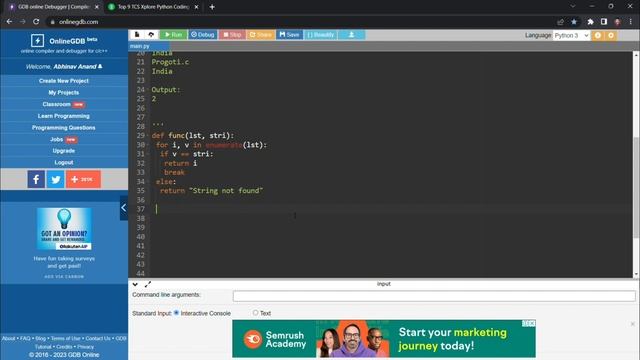Go forward in browser history
Viewport: 640px width, 360px height.
[22, 22]
